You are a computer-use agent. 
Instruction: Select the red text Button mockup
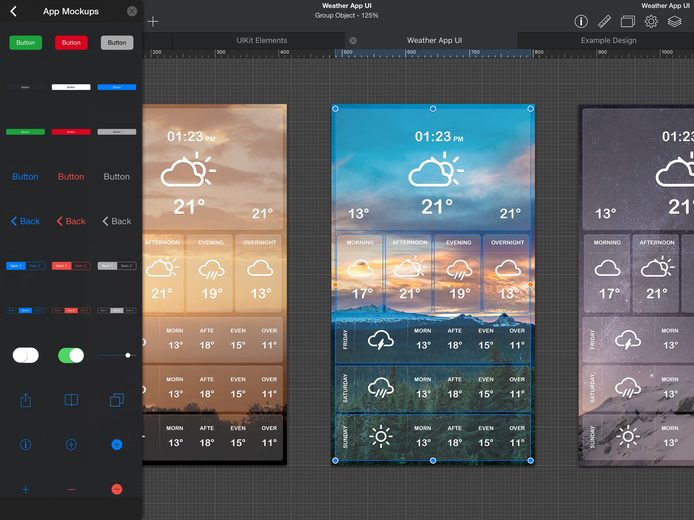click(x=71, y=177)
